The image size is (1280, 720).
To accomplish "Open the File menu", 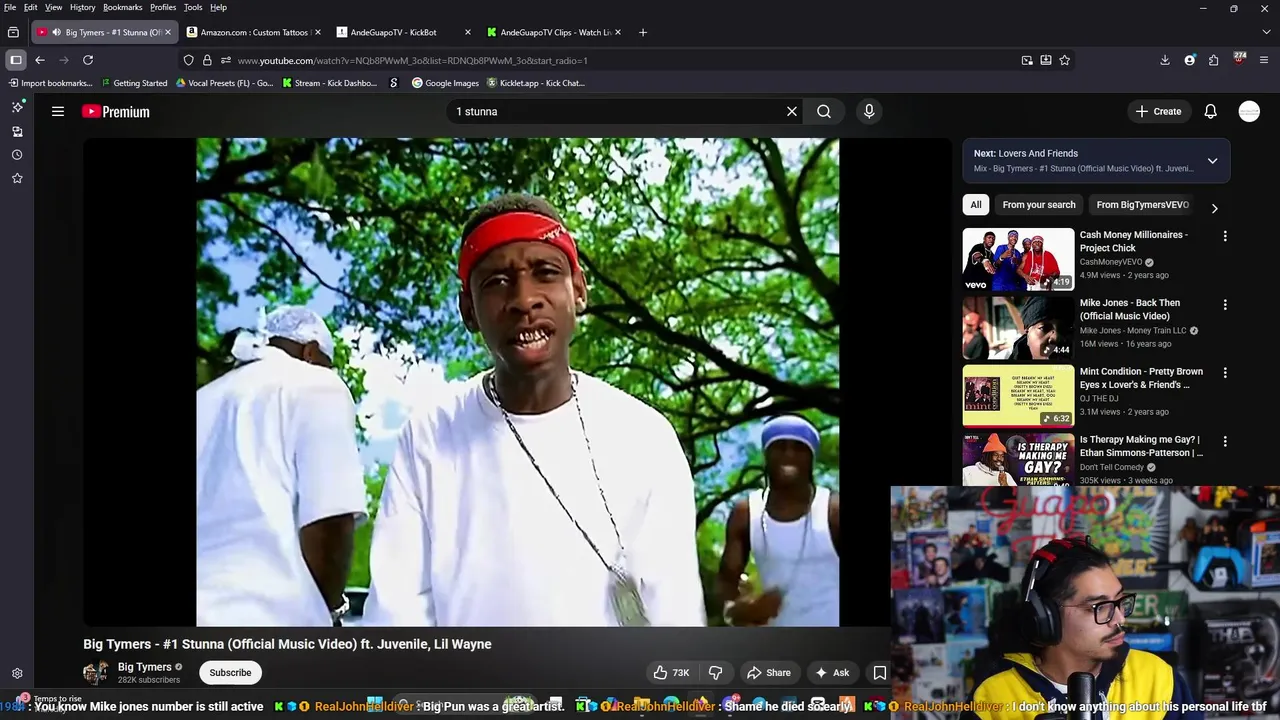I will point(10,7).
